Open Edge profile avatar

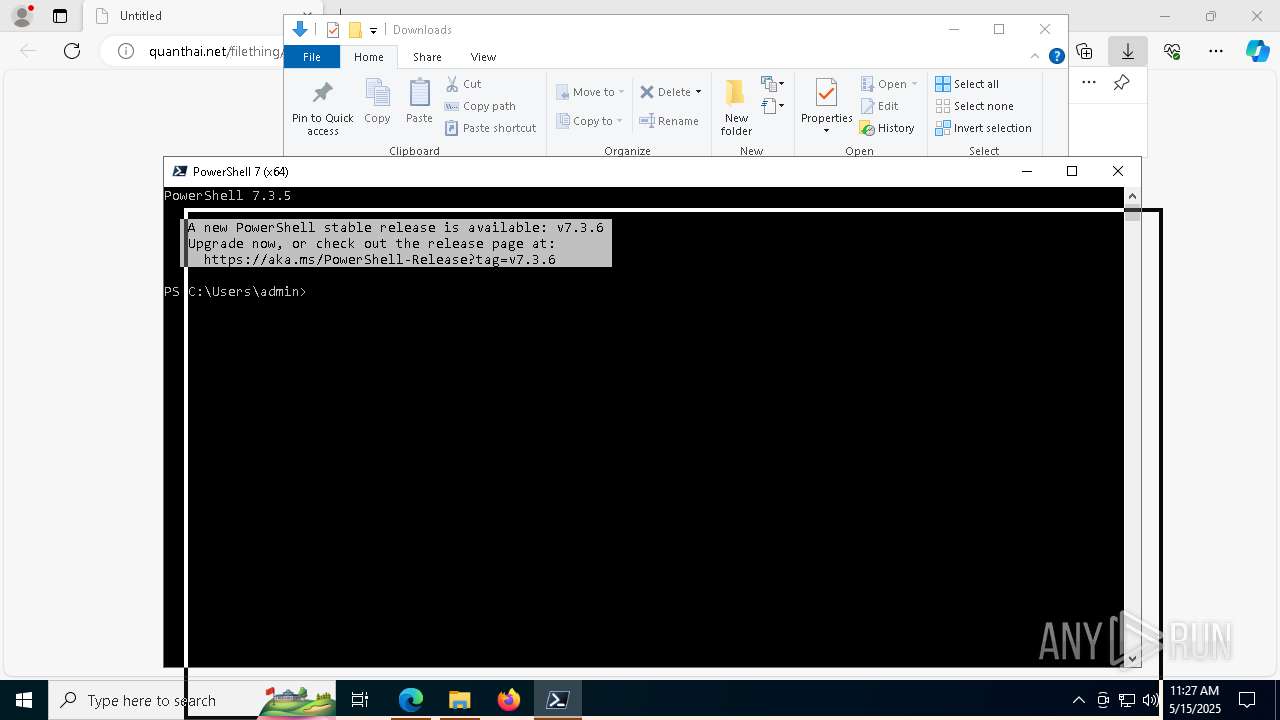(21, 16)
